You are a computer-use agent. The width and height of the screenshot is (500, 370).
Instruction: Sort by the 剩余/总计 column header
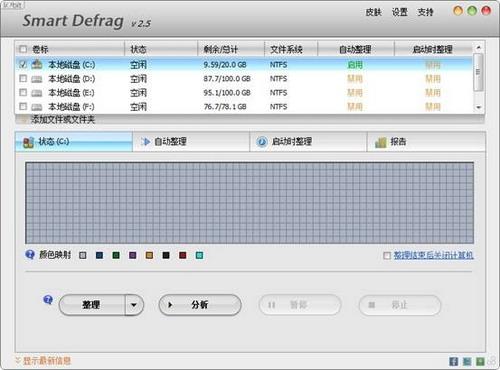click(231, 49)
